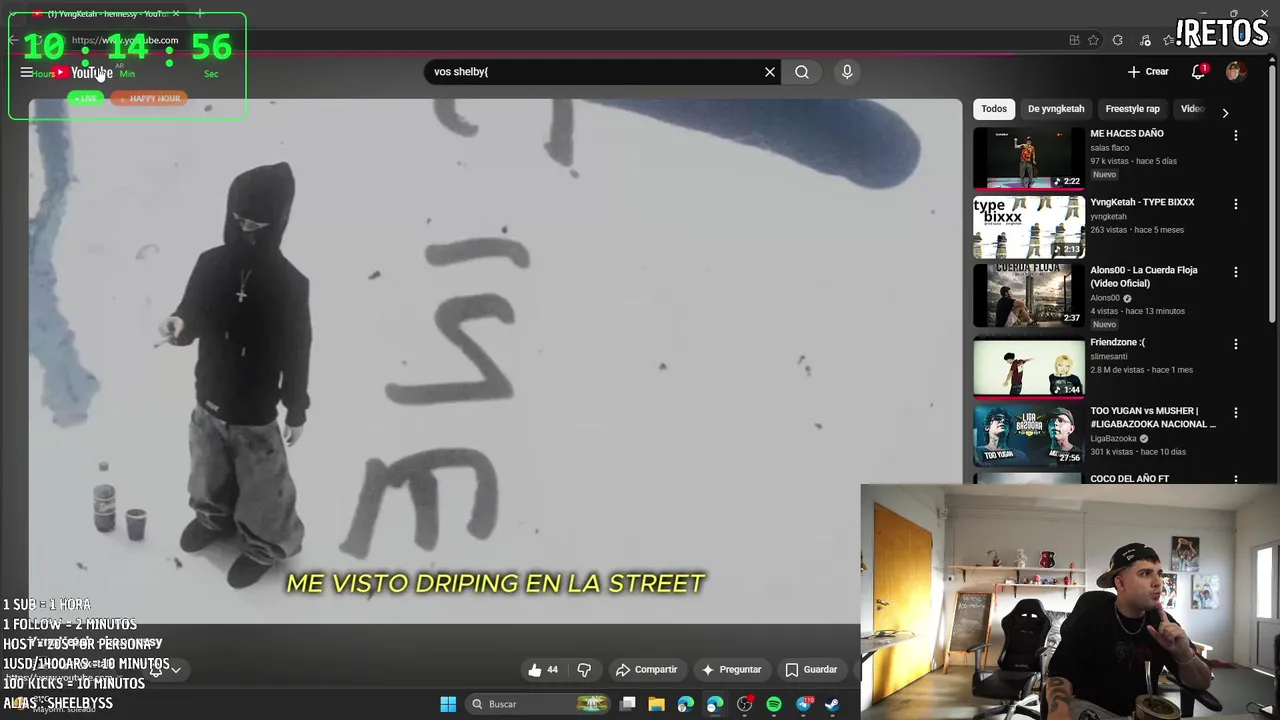Go to the YouTube home logo
Viewport: 1280px width, 720px height.
84,73
